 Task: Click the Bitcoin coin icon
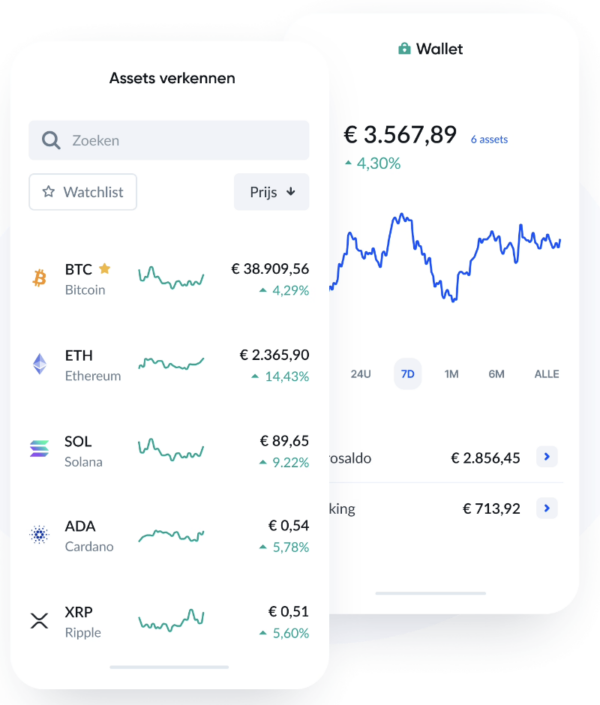coord(39,278)
